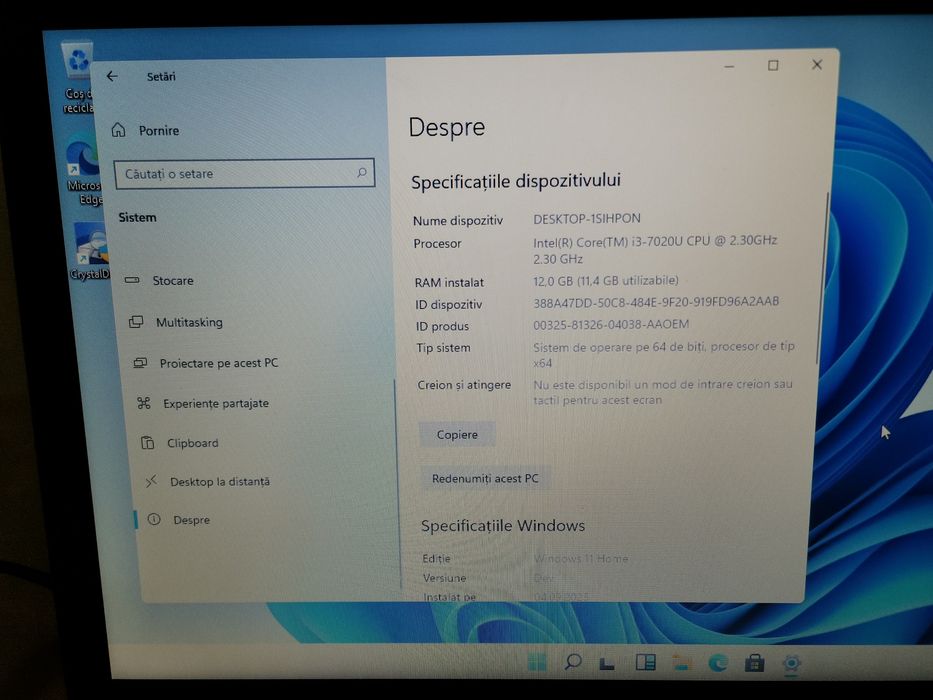
Task: Click the Specificațiile Windows heading
Action: (x=503, y=526)
